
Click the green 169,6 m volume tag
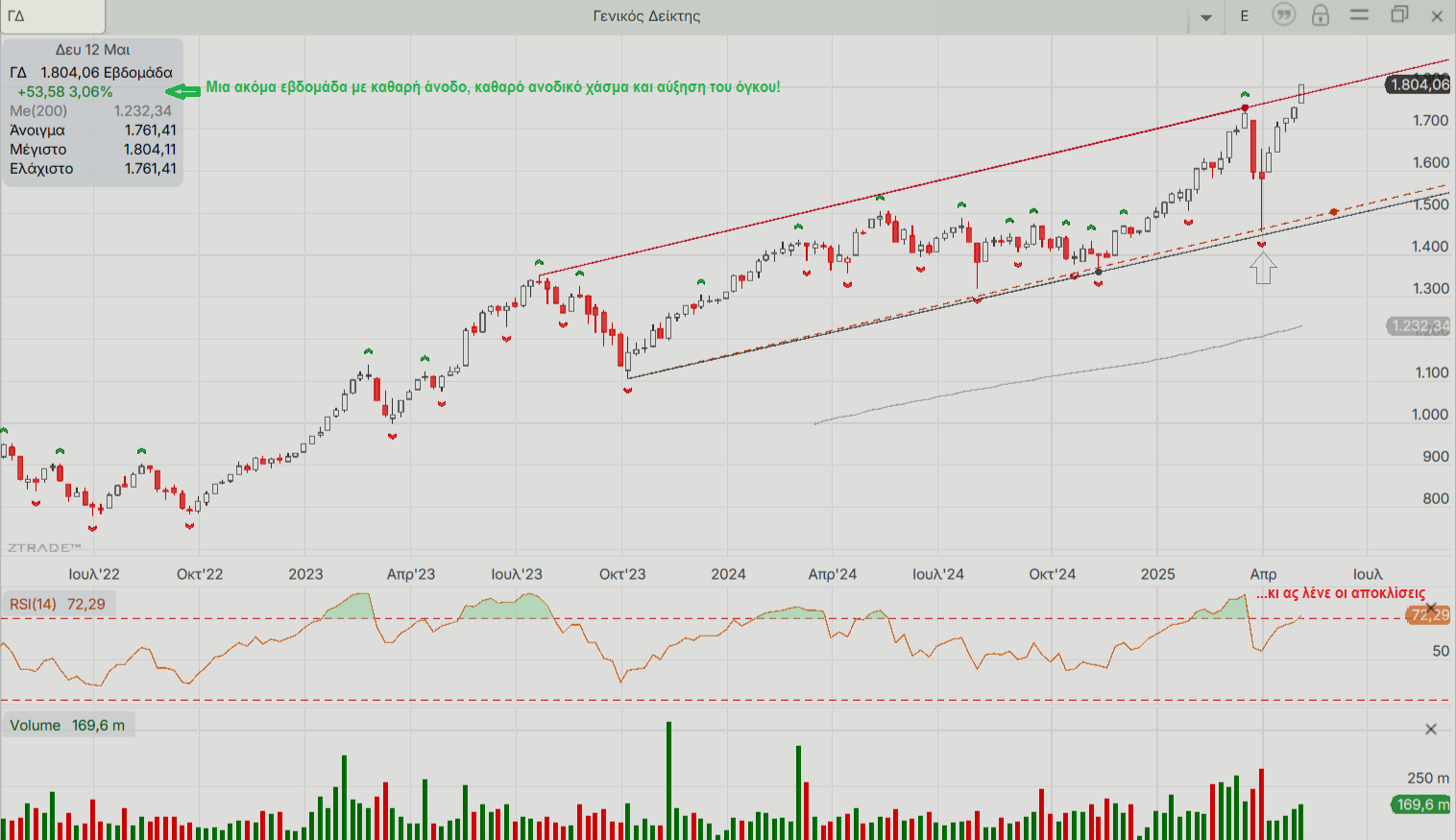coord(1421,804)
